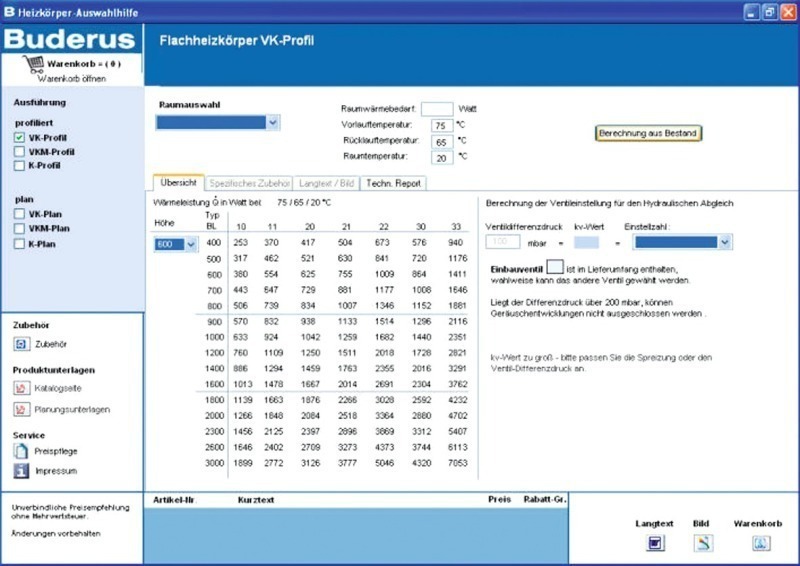Select value 1663 in BL 1800 row
800x566 pixels.
tap(273, 400)
